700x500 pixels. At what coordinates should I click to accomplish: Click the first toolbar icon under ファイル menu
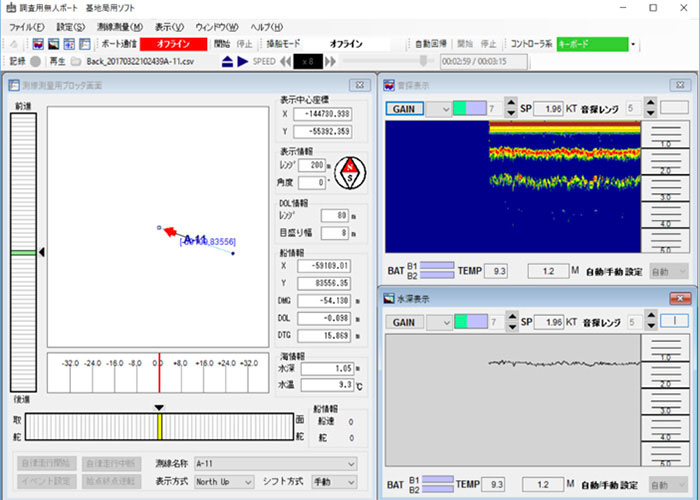[x=13, y=44]
